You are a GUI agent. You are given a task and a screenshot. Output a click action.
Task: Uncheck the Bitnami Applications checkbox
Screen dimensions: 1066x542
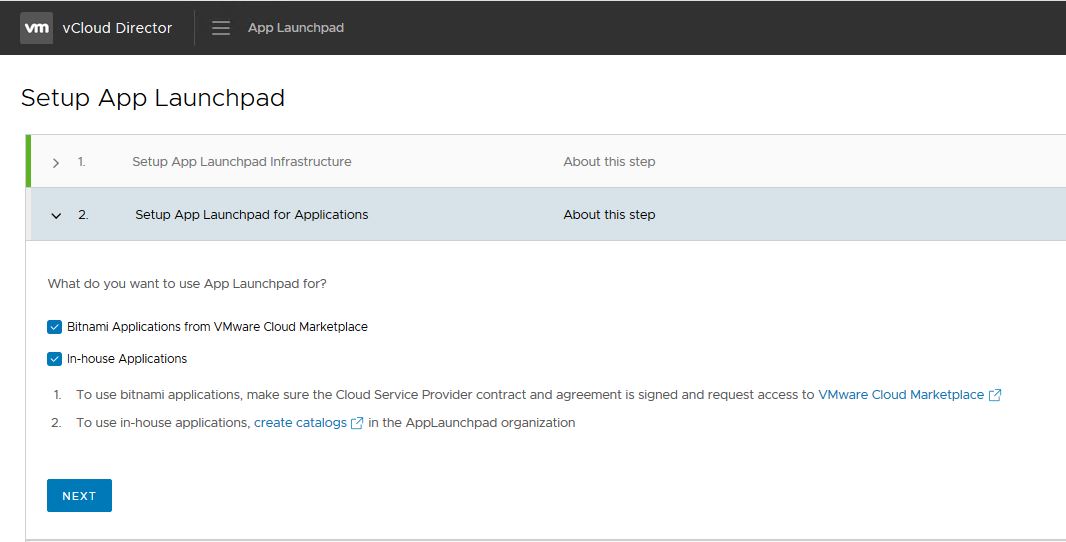pos(55,327)
